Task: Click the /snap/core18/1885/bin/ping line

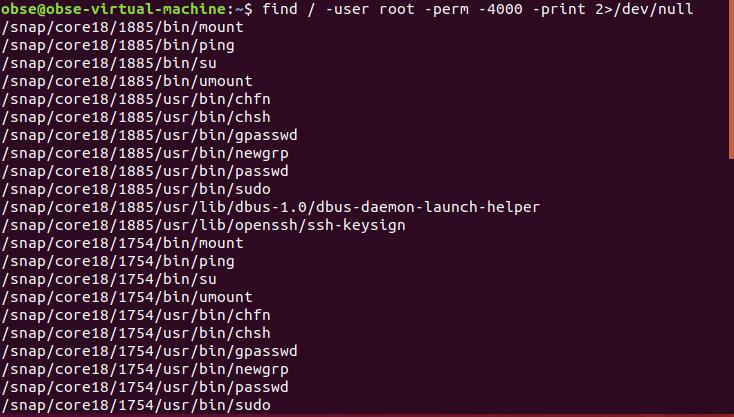Action: 117,45
